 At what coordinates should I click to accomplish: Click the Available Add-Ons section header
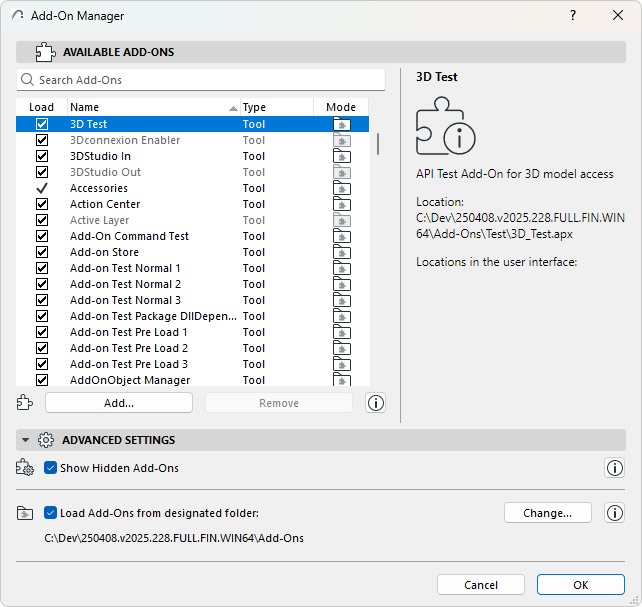321,52
